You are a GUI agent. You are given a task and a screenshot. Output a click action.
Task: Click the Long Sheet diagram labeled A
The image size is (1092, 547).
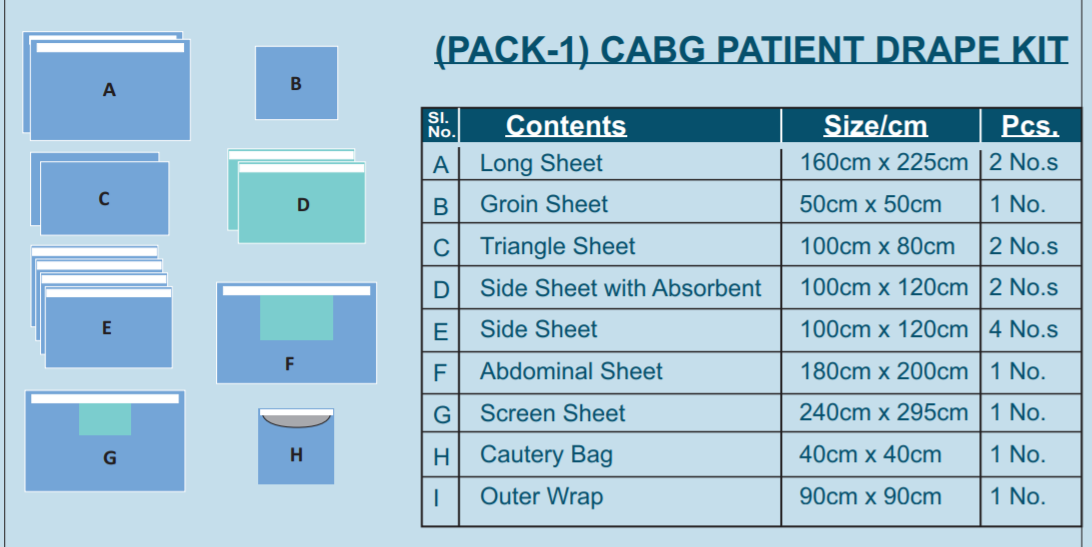(109, 90)
